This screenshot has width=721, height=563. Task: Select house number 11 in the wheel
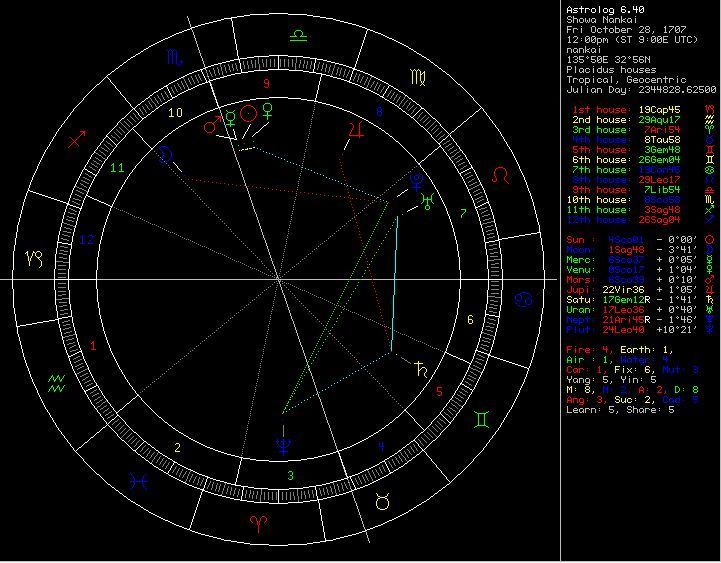117,168
